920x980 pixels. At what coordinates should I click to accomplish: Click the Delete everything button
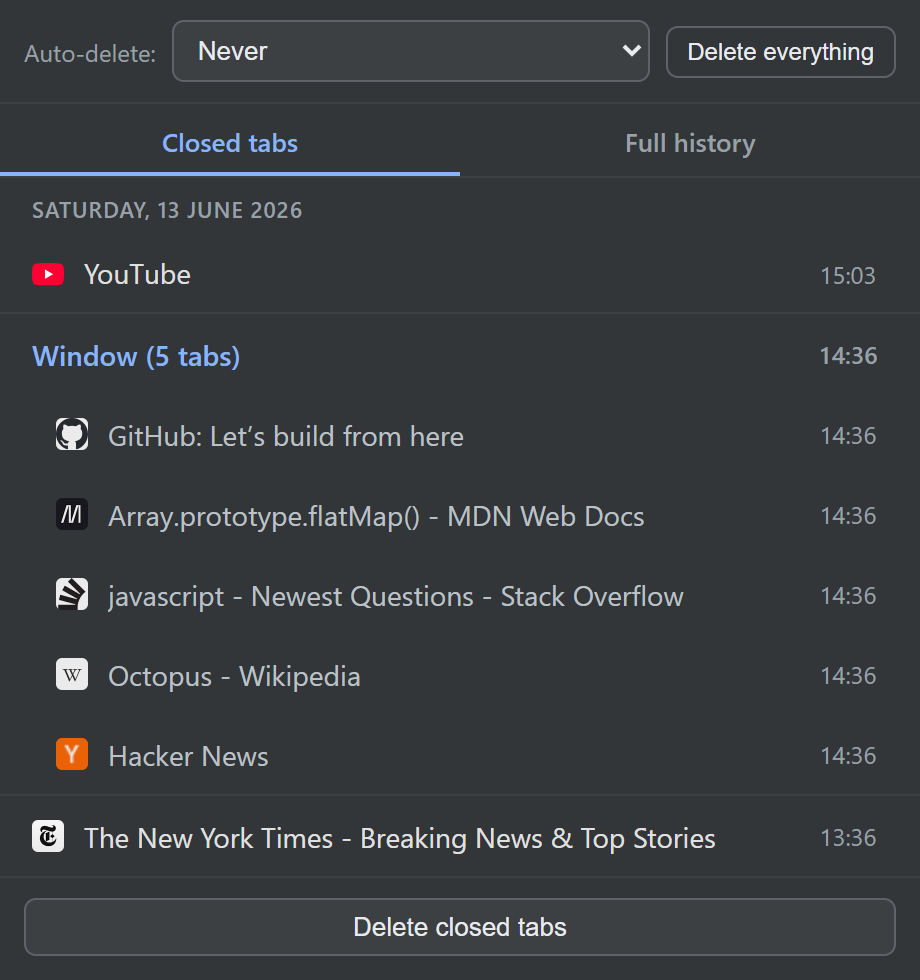(x=781, y=52)
